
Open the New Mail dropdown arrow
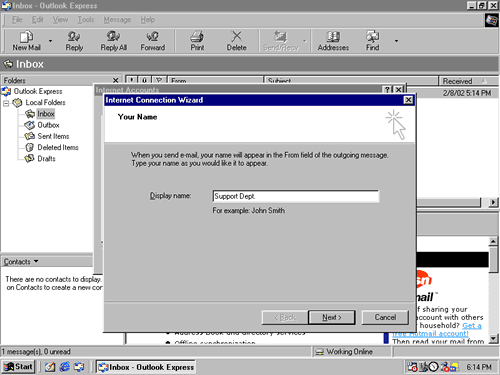pyautogui.click(x=50, y=41)
